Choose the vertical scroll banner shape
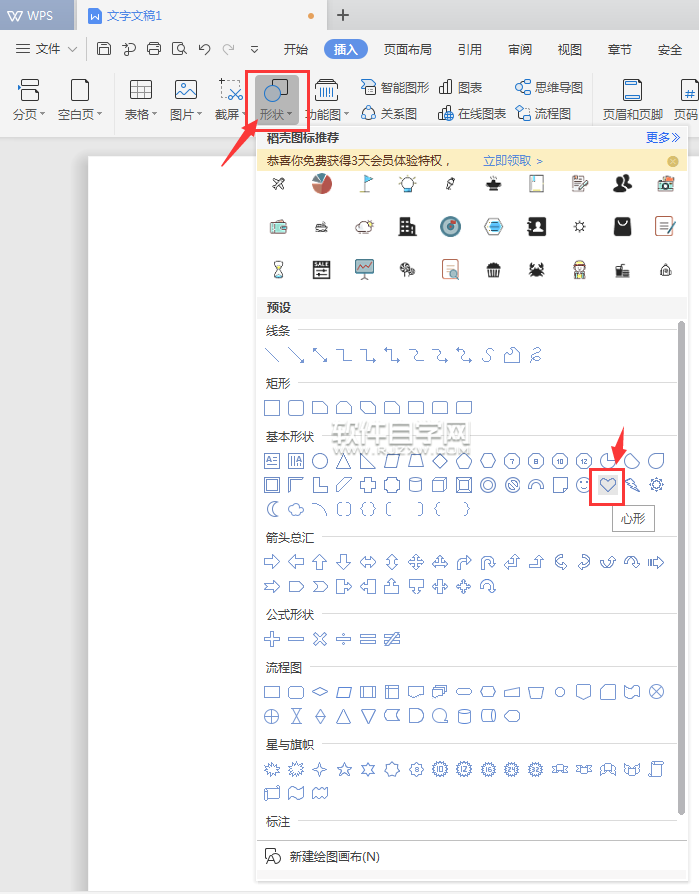Screen dimensions: 699x894 [x=656, y=770]
